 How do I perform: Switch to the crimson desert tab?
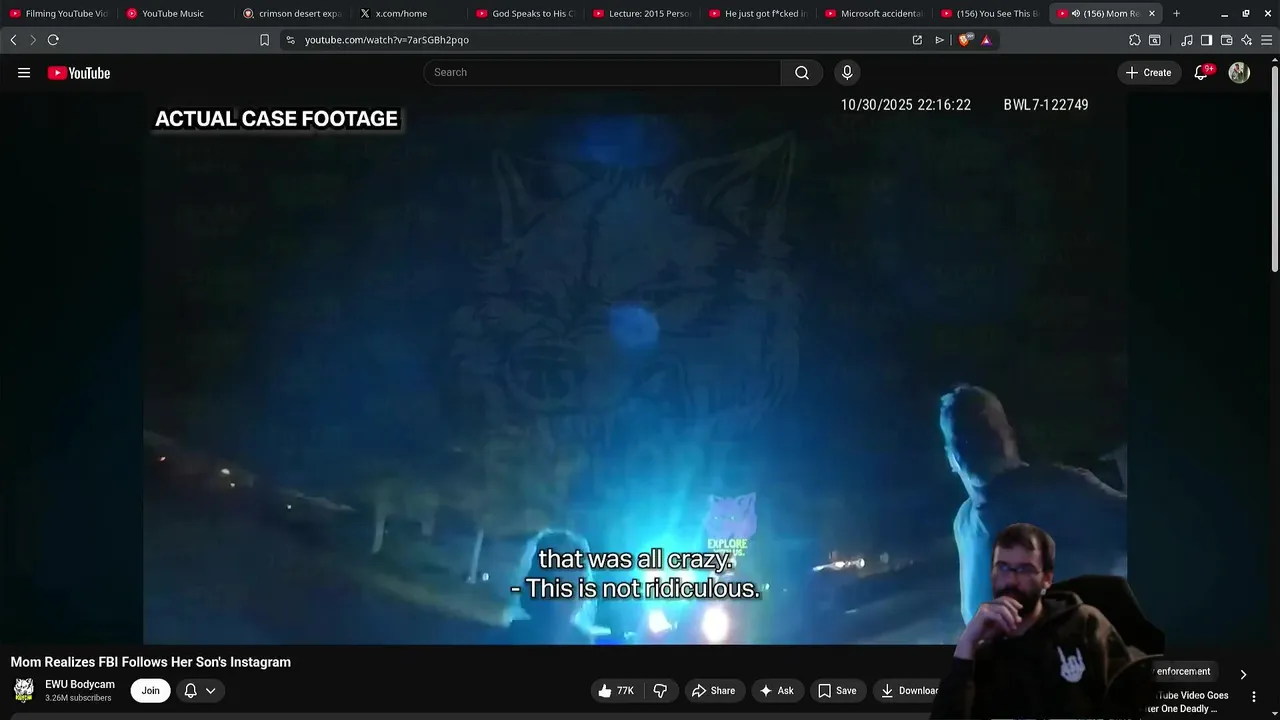[292, 13]
